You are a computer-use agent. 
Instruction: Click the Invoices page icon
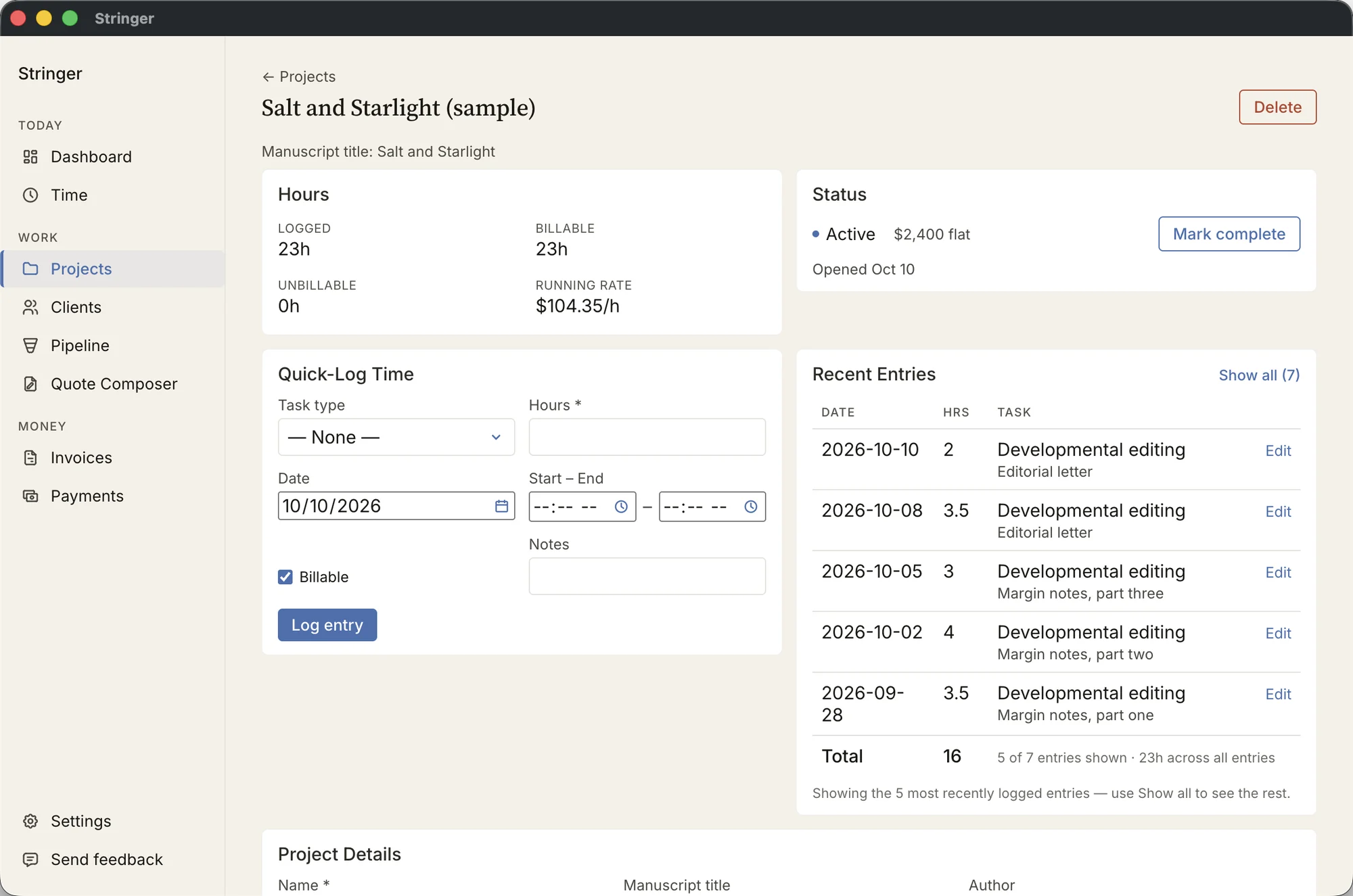pos(30,458)
